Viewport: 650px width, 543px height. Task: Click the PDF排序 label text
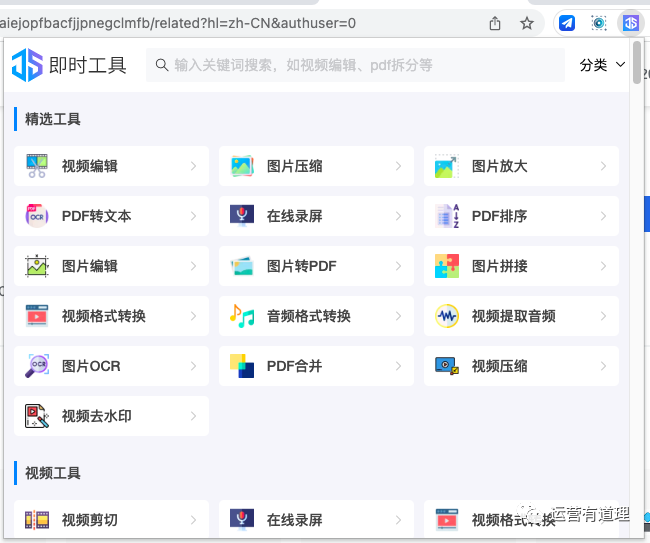tap(500, 216)
